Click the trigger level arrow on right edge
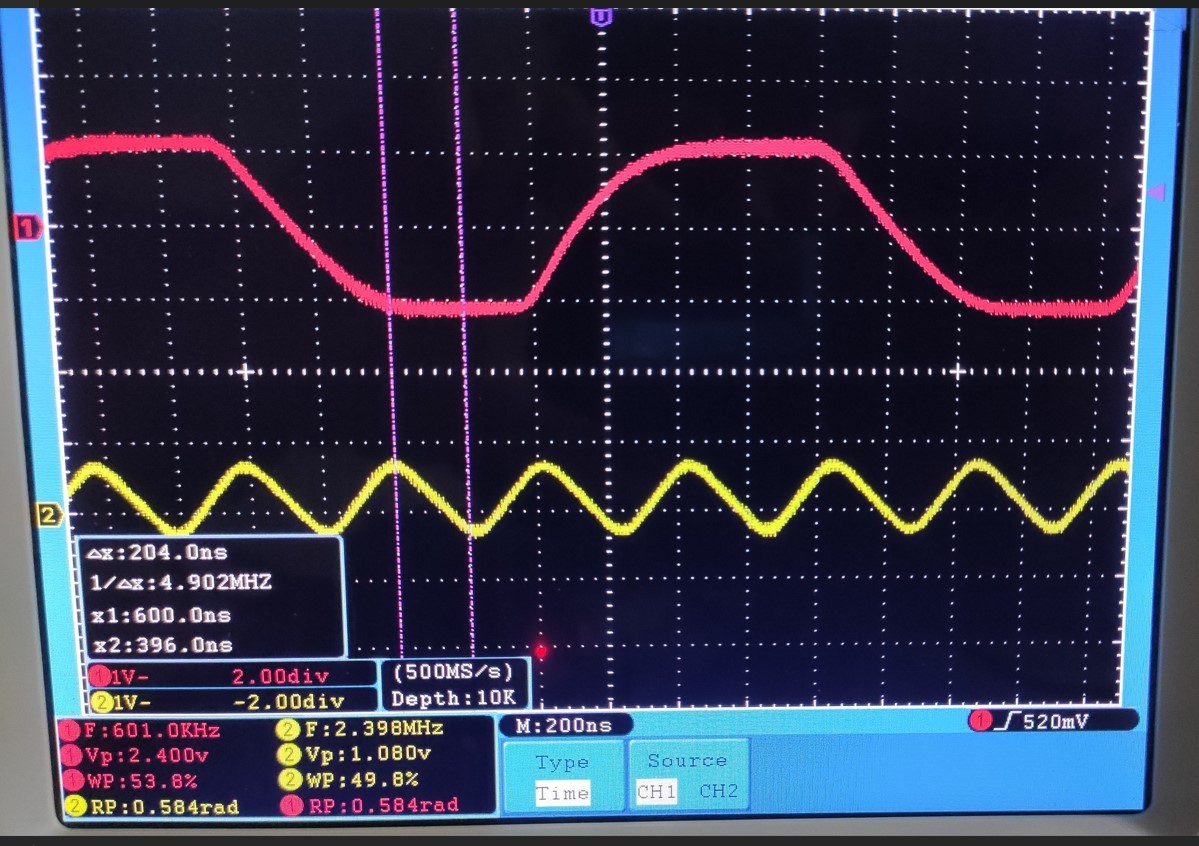Image resolution: width=1199 pixels, height=846 pixels. click(1158, 192)
